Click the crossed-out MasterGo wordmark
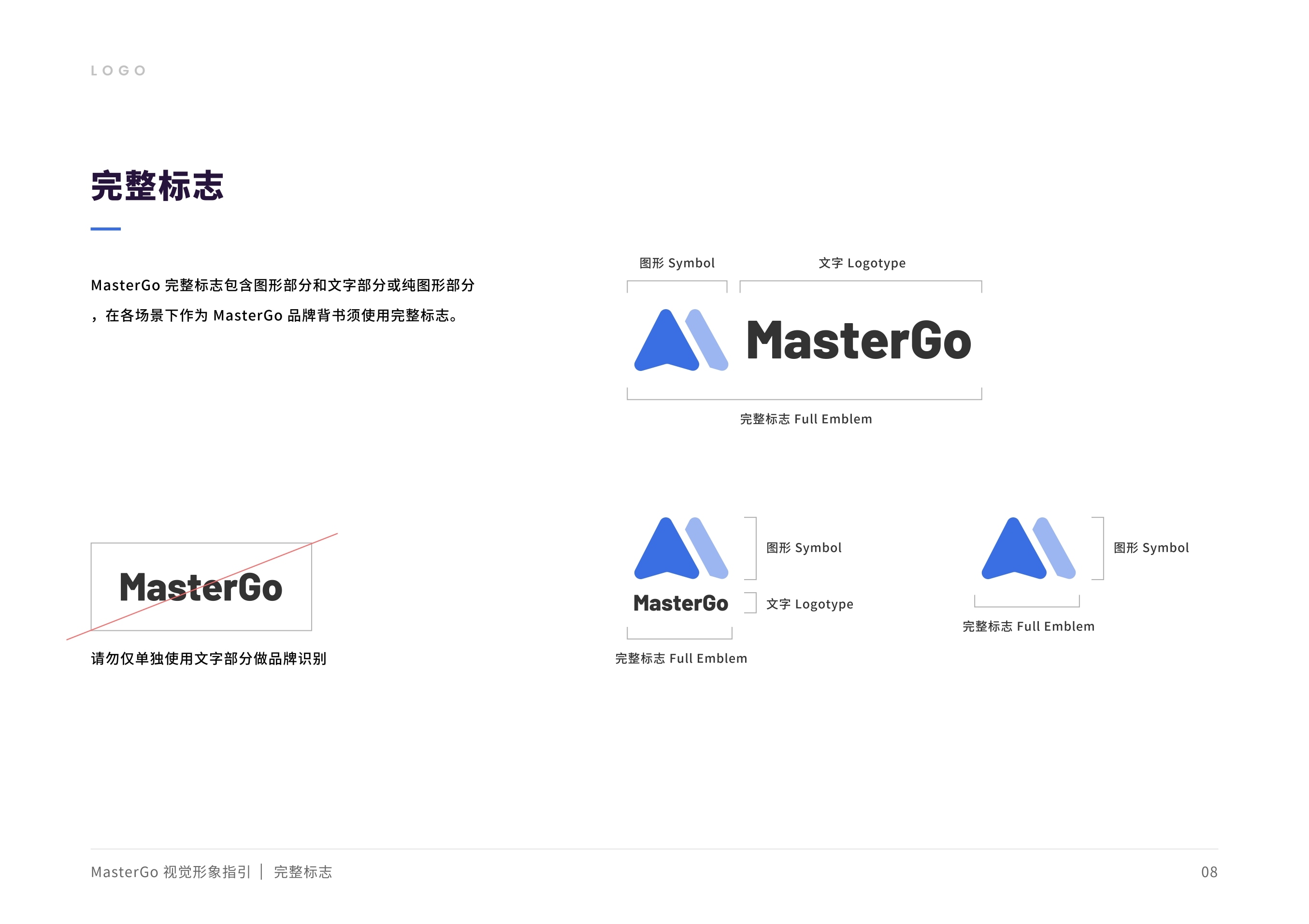The height and width of the screenshot is (924, 1309). pos(201,587)
